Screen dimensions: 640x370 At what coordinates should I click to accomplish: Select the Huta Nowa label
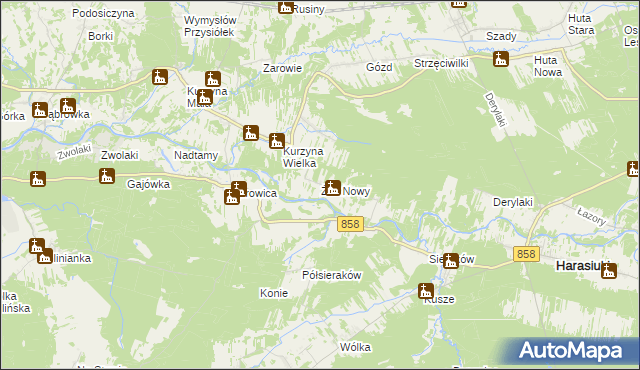(x=548, y=66)
